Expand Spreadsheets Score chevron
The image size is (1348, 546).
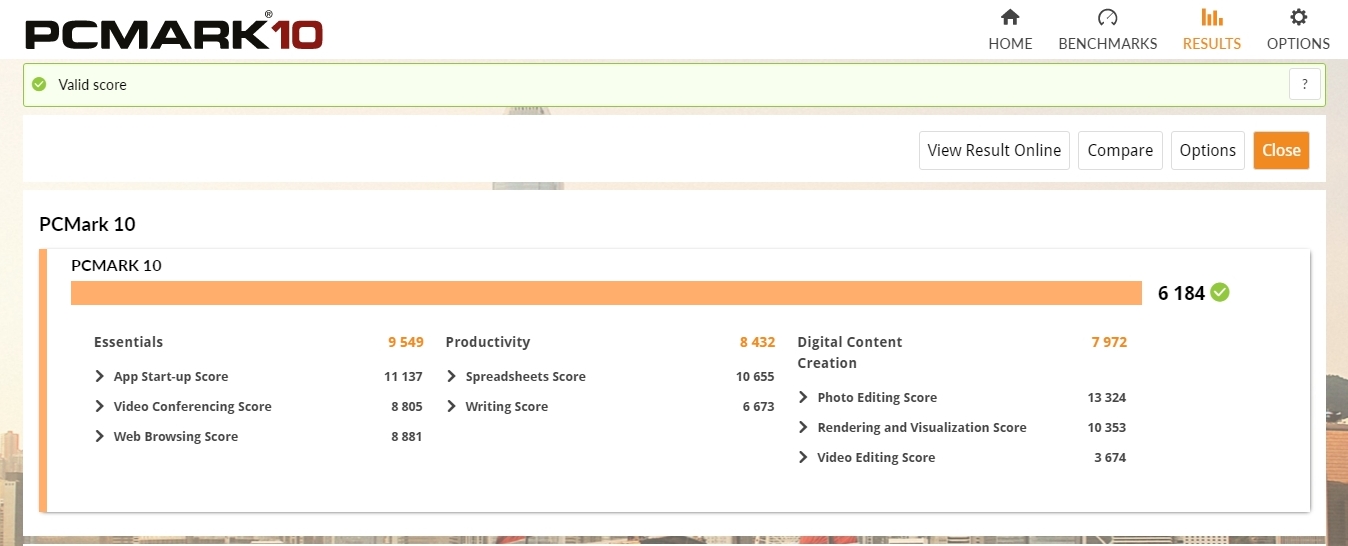click(x=452, y=377)
